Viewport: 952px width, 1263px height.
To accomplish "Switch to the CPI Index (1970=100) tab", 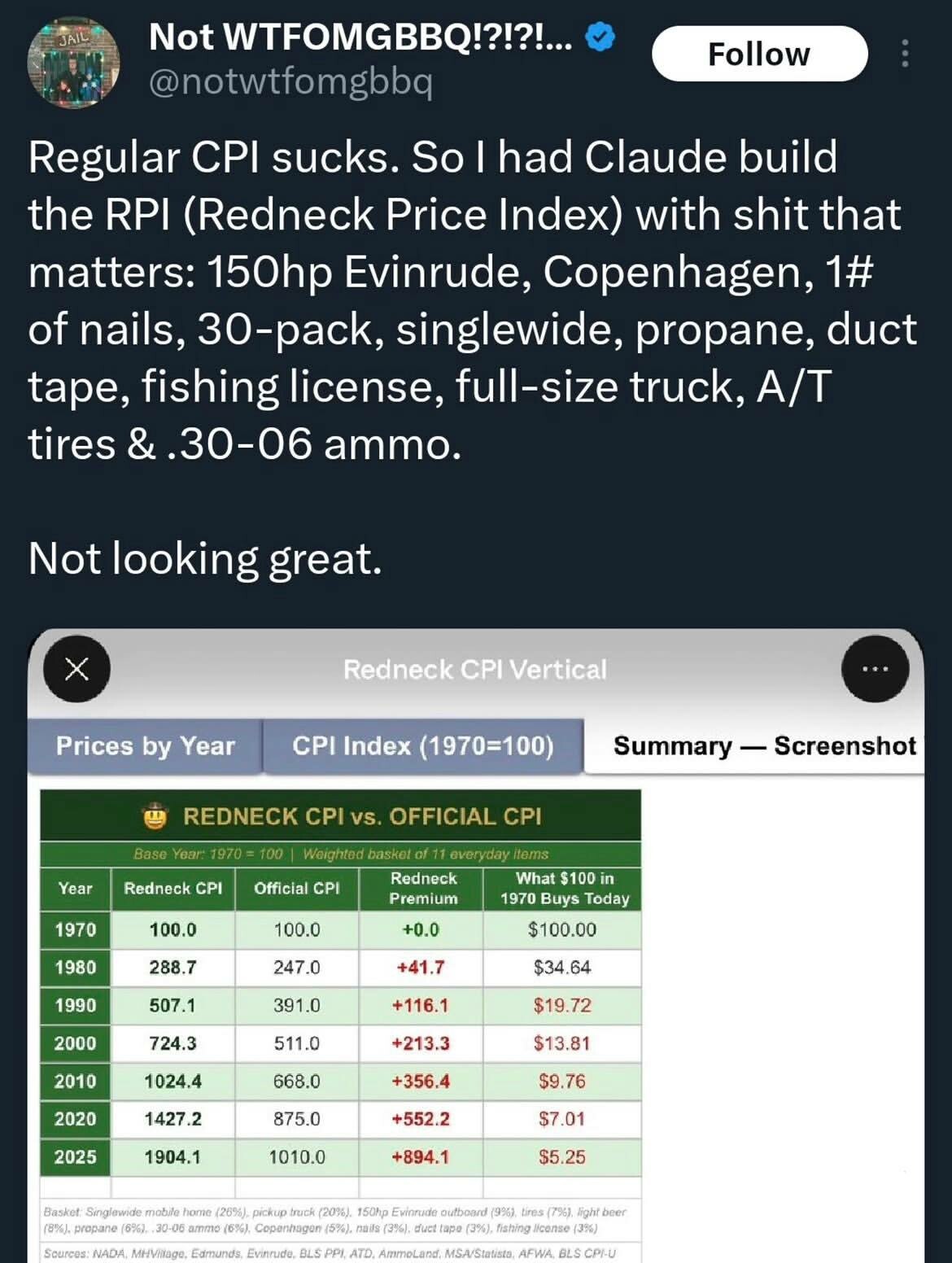I will tap(422, 745).
